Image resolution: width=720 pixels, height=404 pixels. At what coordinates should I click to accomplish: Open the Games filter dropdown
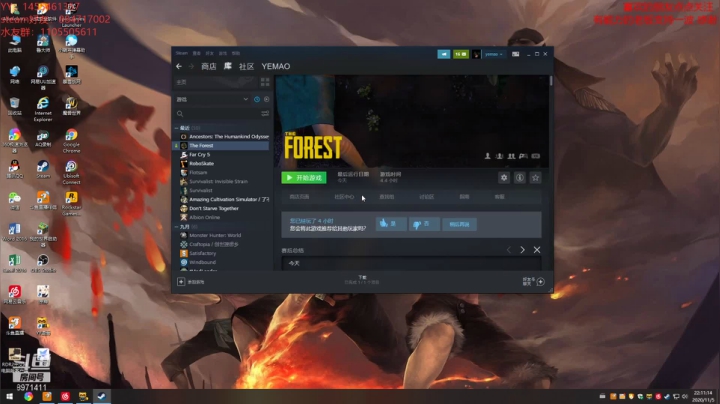[212, 99]
